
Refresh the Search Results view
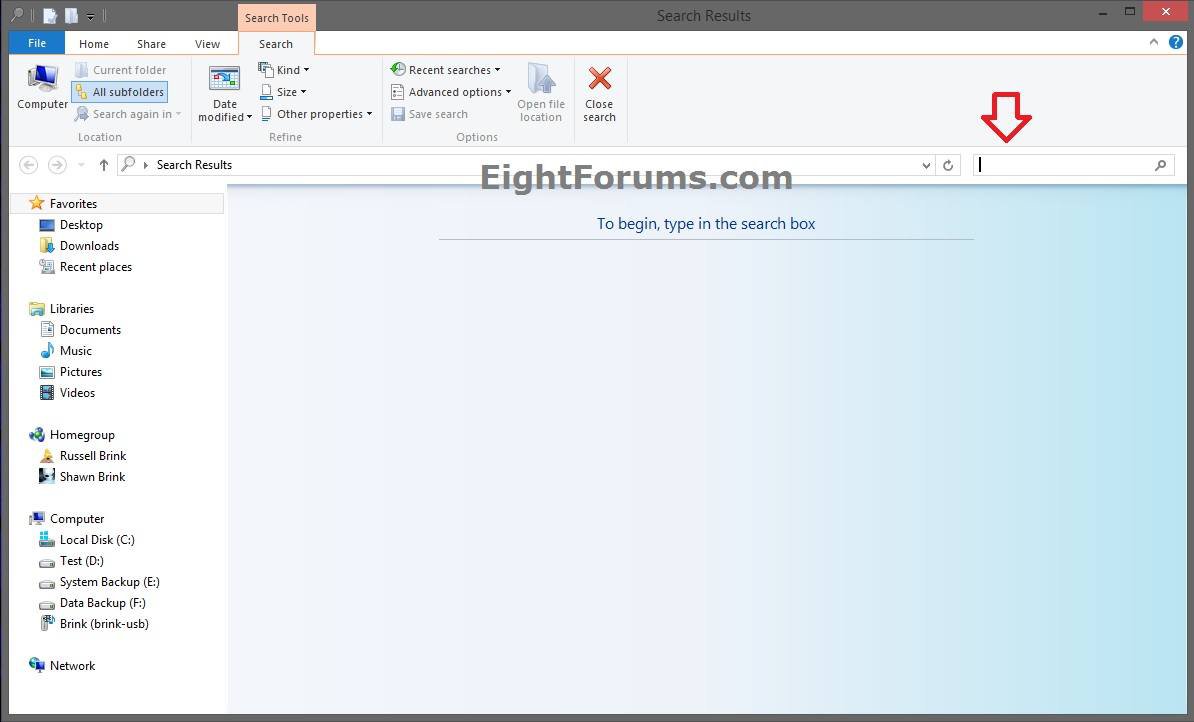(x=947, y=165)
